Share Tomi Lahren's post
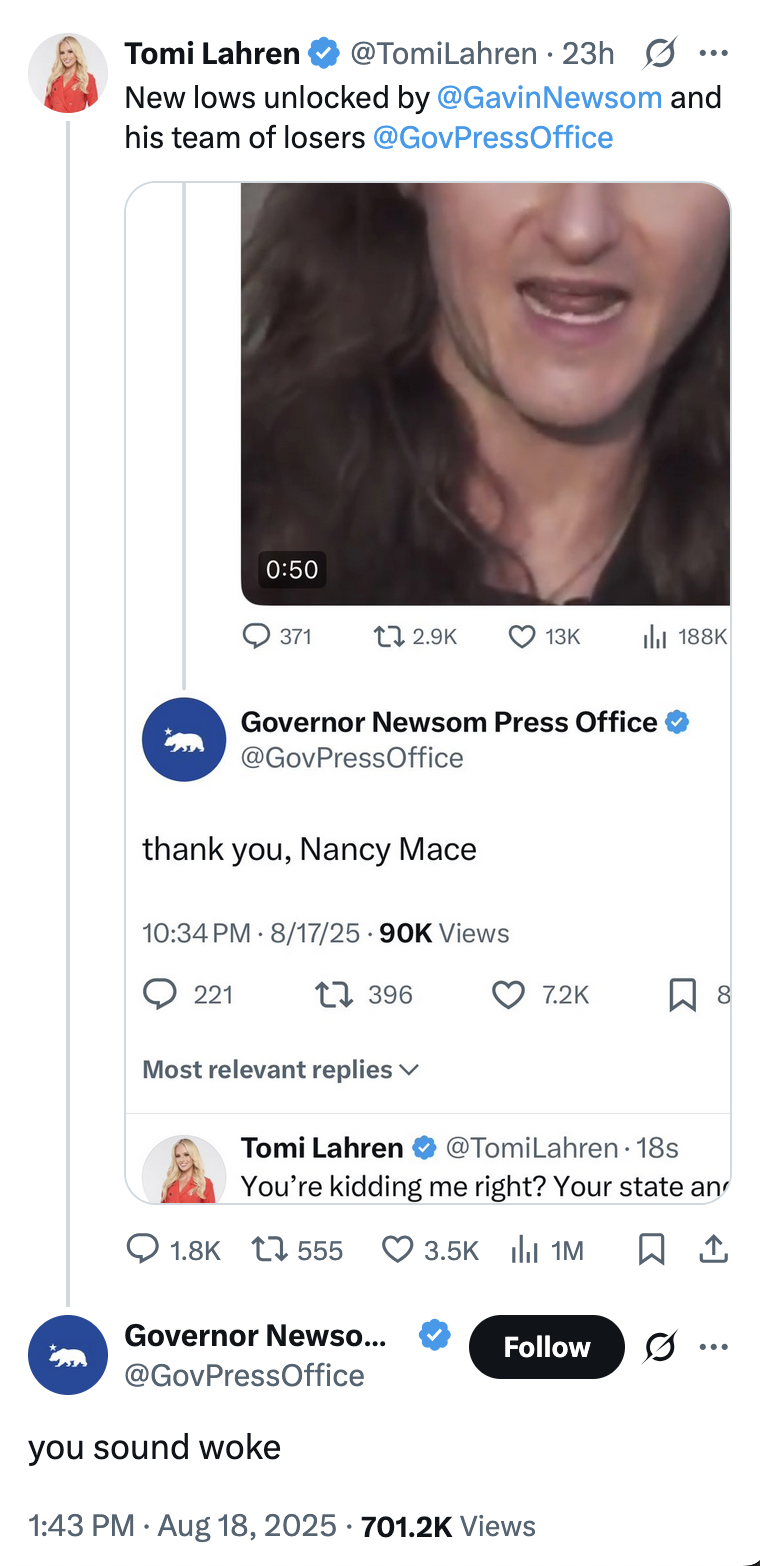Screen dimensions: 760x1566 point(713,1249)
